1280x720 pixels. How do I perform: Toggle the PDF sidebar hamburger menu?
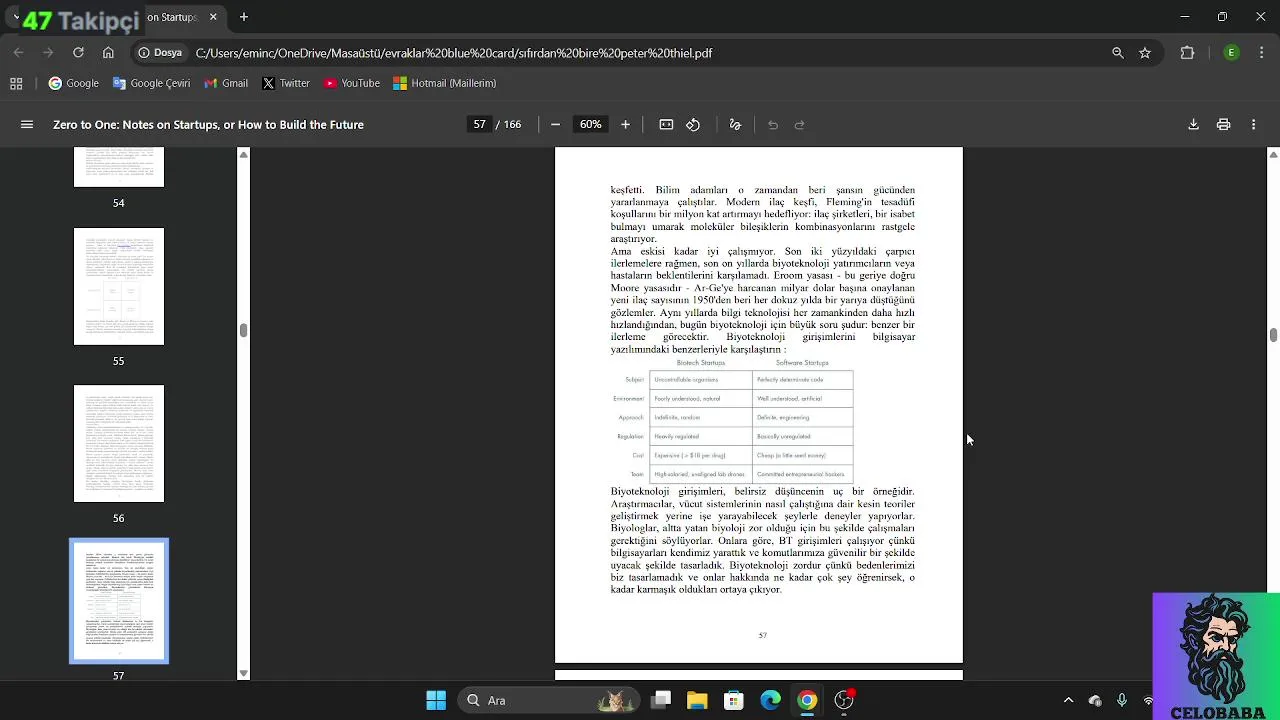point(27,125)
